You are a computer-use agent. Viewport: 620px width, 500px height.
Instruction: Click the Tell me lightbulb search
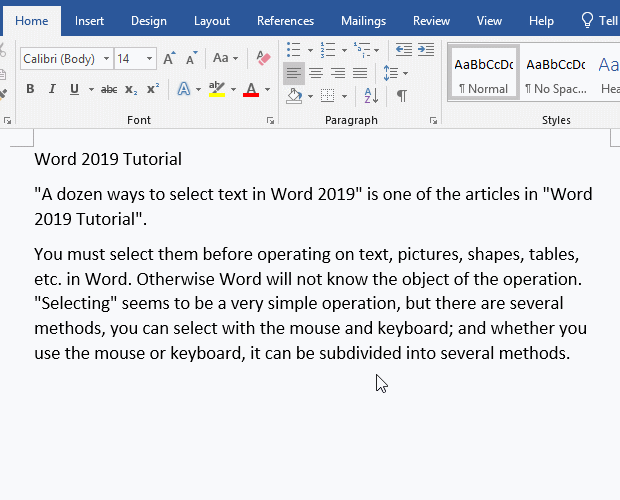point(599,21)
